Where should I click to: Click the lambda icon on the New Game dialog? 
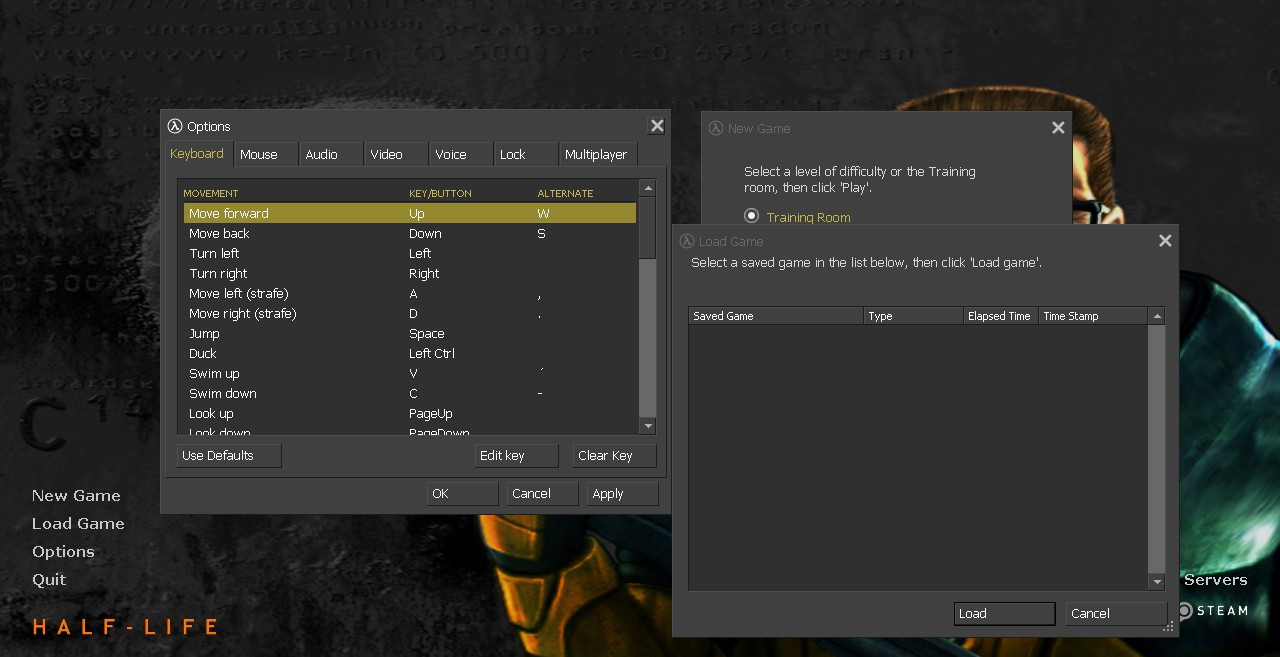coord(716,128)
